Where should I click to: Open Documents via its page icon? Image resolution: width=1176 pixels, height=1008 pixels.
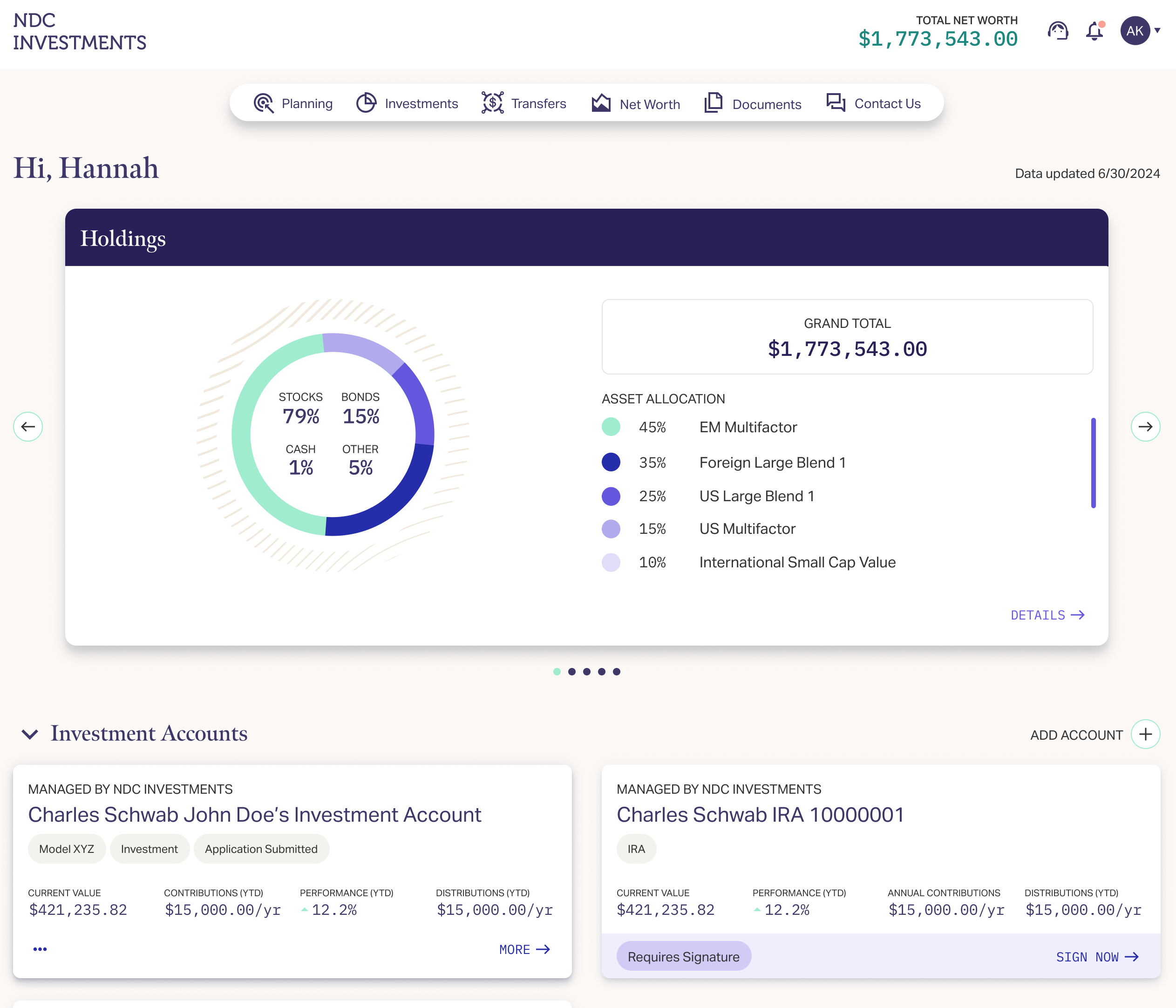tap(714, 103)
